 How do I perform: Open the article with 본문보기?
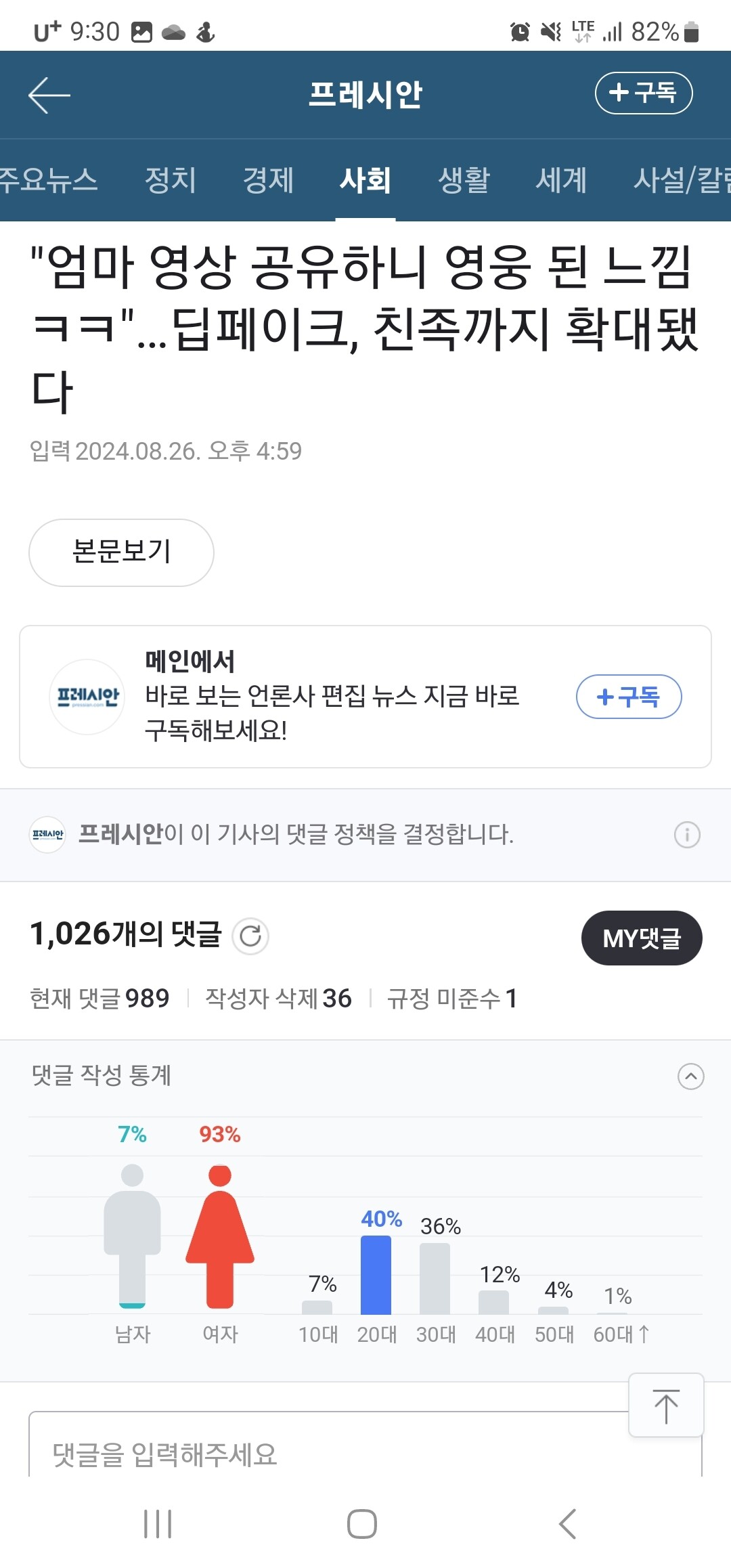tap(121, 552)
